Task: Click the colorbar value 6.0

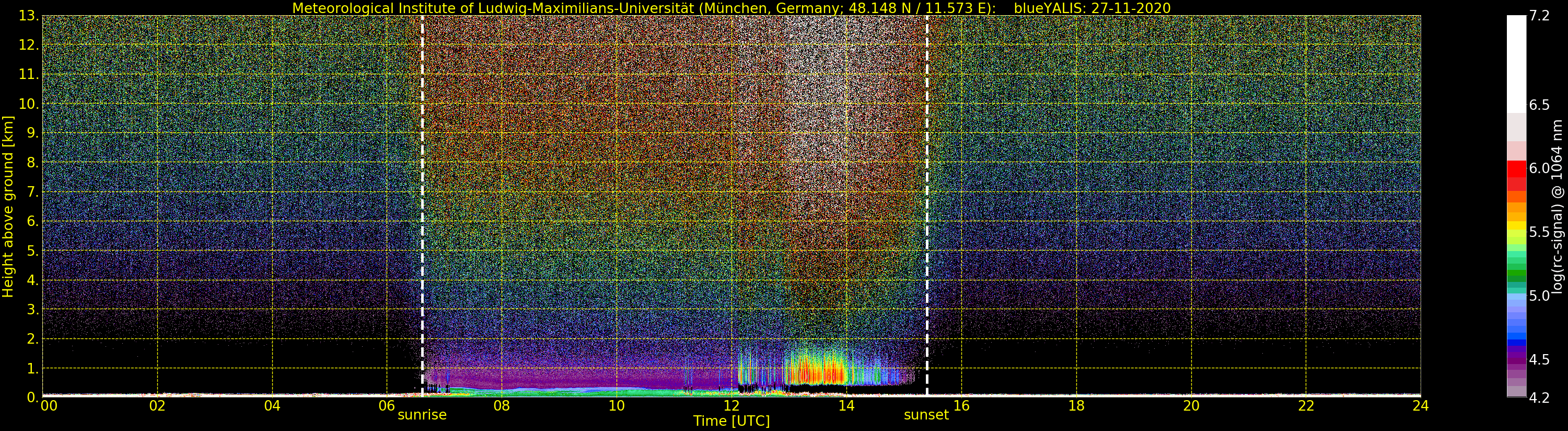Action: click(x=1539, y=168)
